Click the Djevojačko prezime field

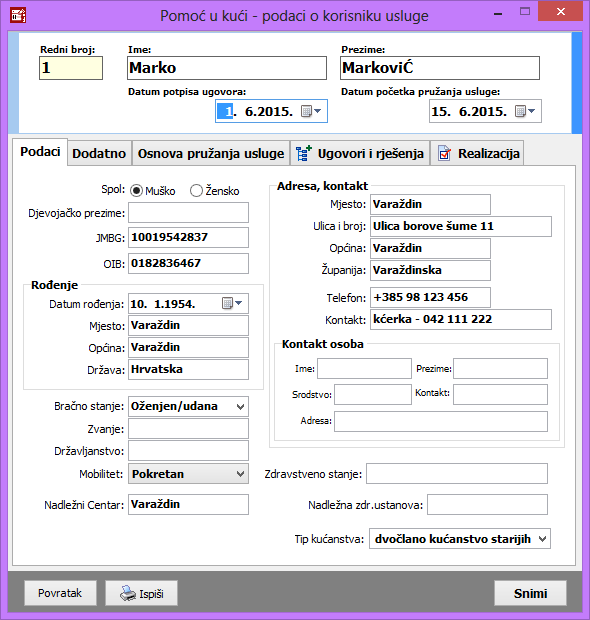click(188, 213)
